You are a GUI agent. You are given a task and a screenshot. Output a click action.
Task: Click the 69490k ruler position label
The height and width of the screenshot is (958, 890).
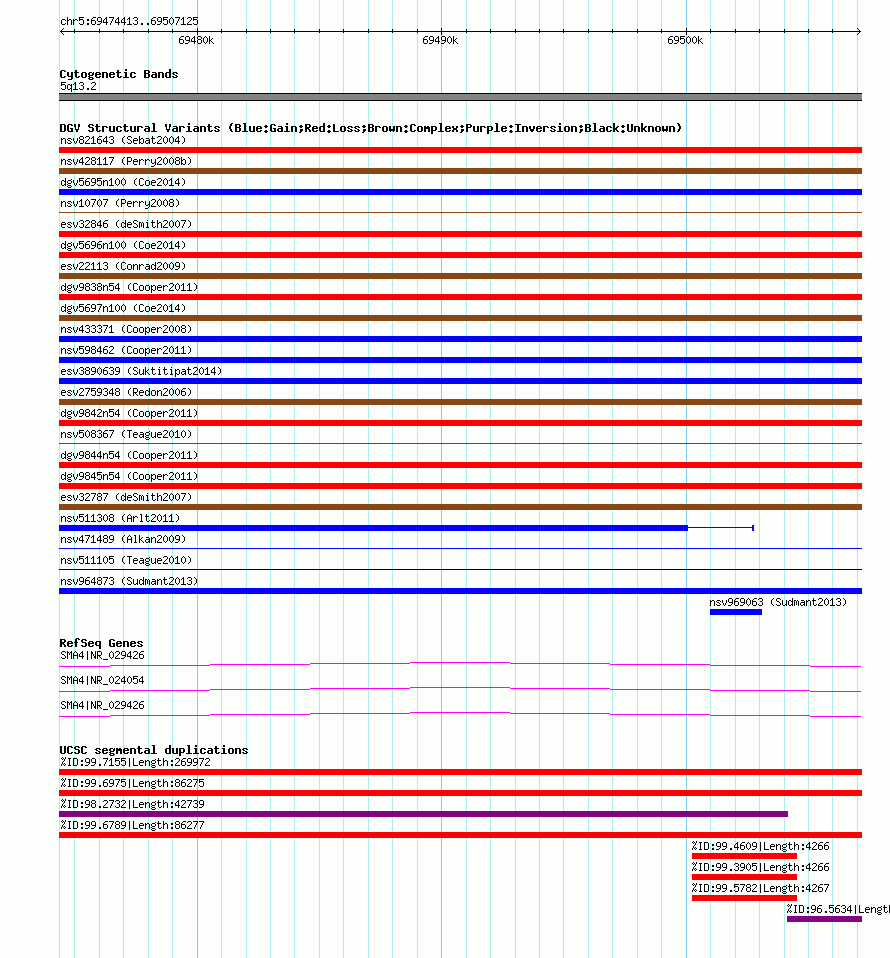pyautogui.click(x=440, y=40)
